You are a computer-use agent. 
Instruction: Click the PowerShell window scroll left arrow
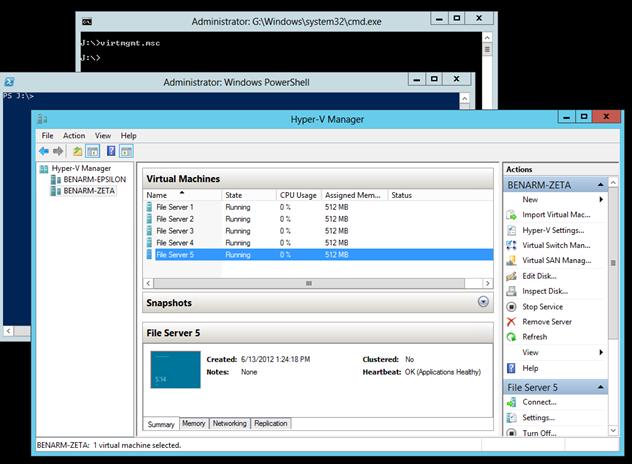pyautogui.click(x=8, y=331)
